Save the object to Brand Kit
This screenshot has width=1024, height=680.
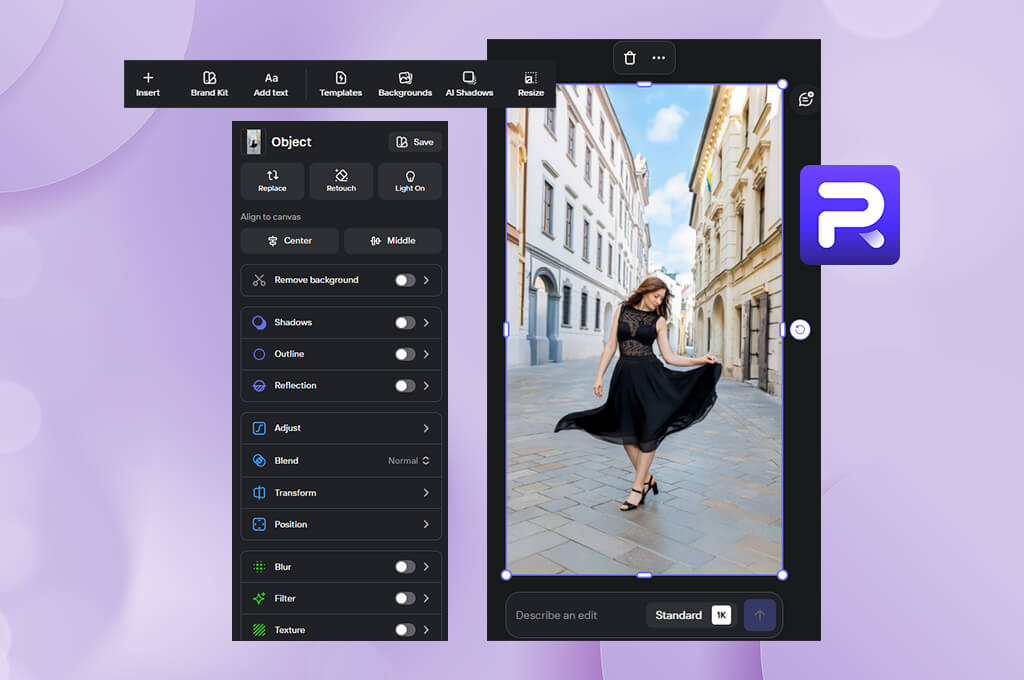coord(415,142)
